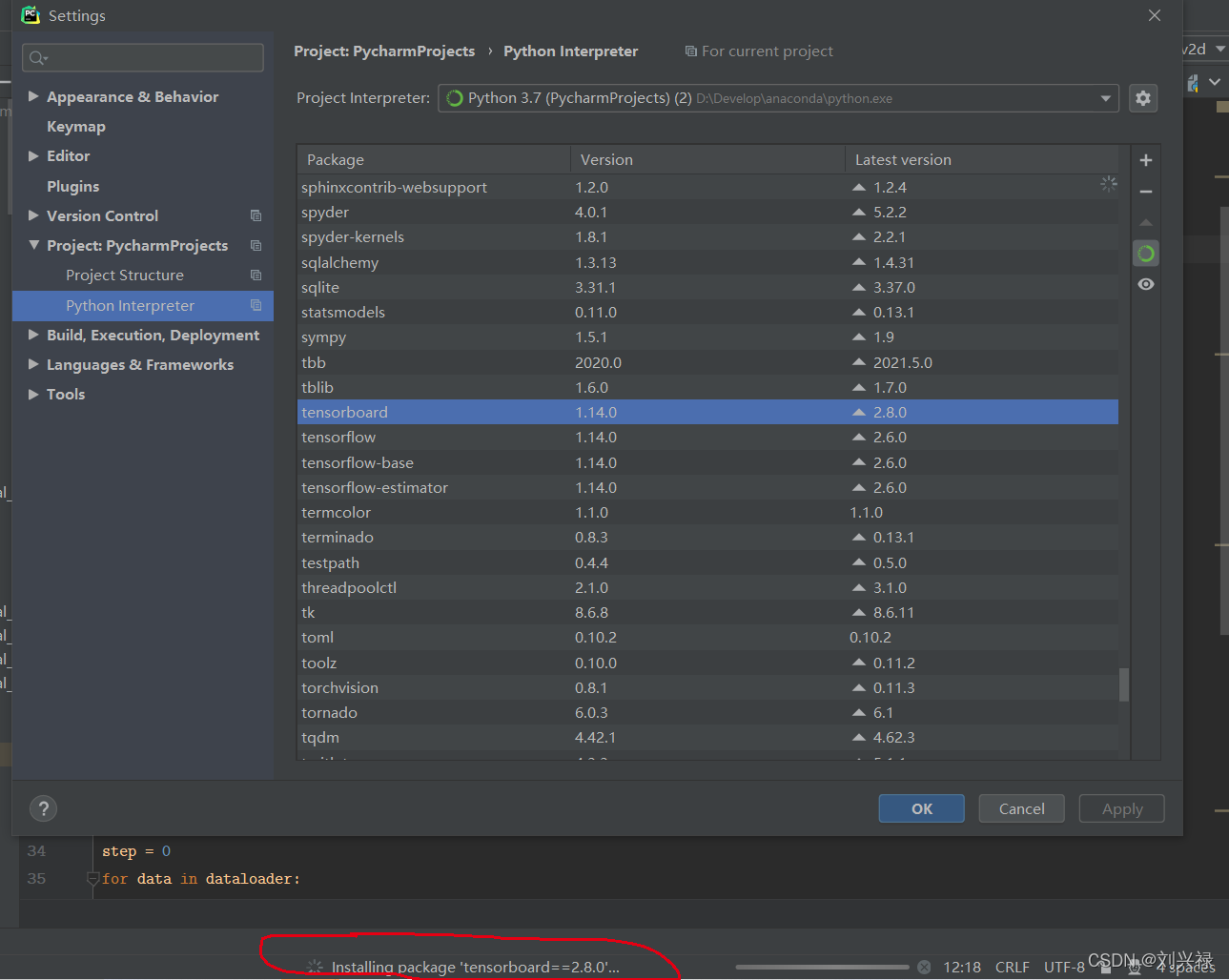
Task: Select the statsmodels package row
Action: pyautogui.click(x=707, y=312)
